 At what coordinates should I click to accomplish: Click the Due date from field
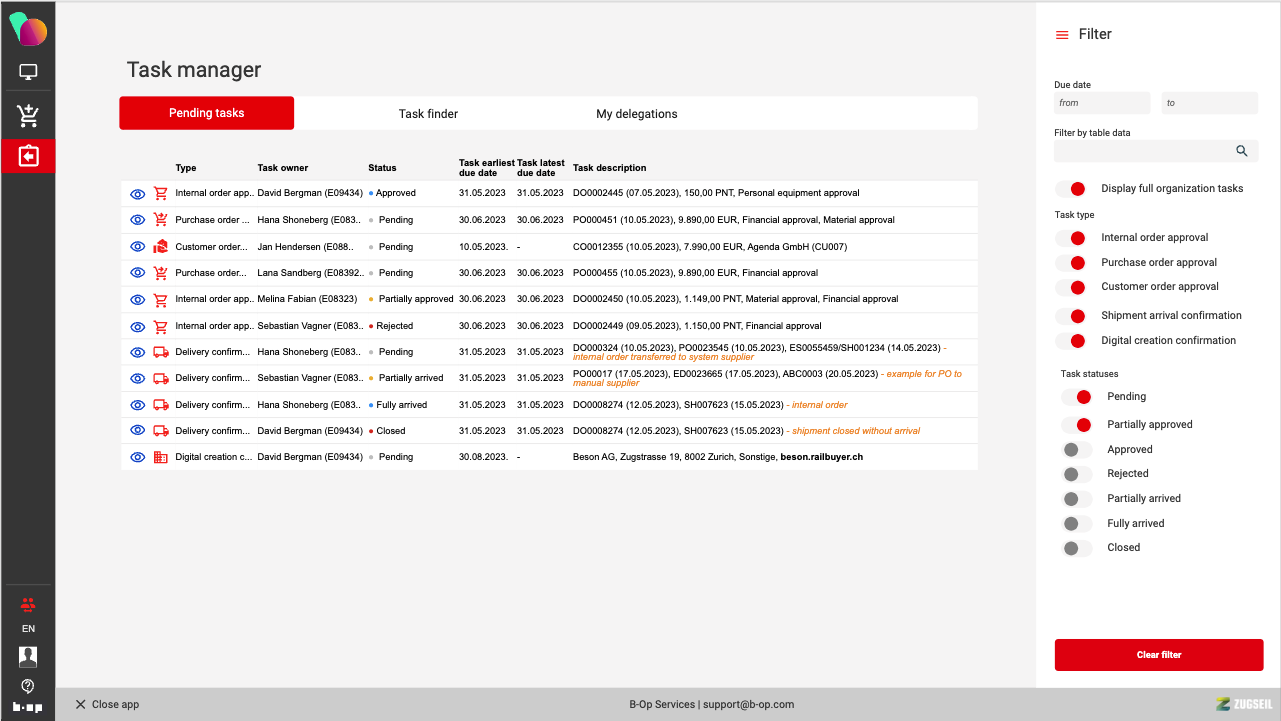pos(1102,103)
